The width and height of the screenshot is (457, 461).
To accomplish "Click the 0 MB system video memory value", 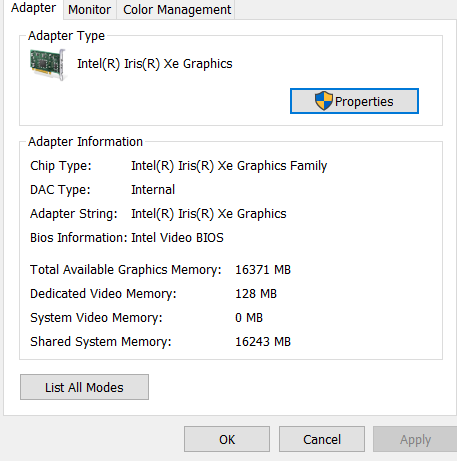I will (249, 318).
